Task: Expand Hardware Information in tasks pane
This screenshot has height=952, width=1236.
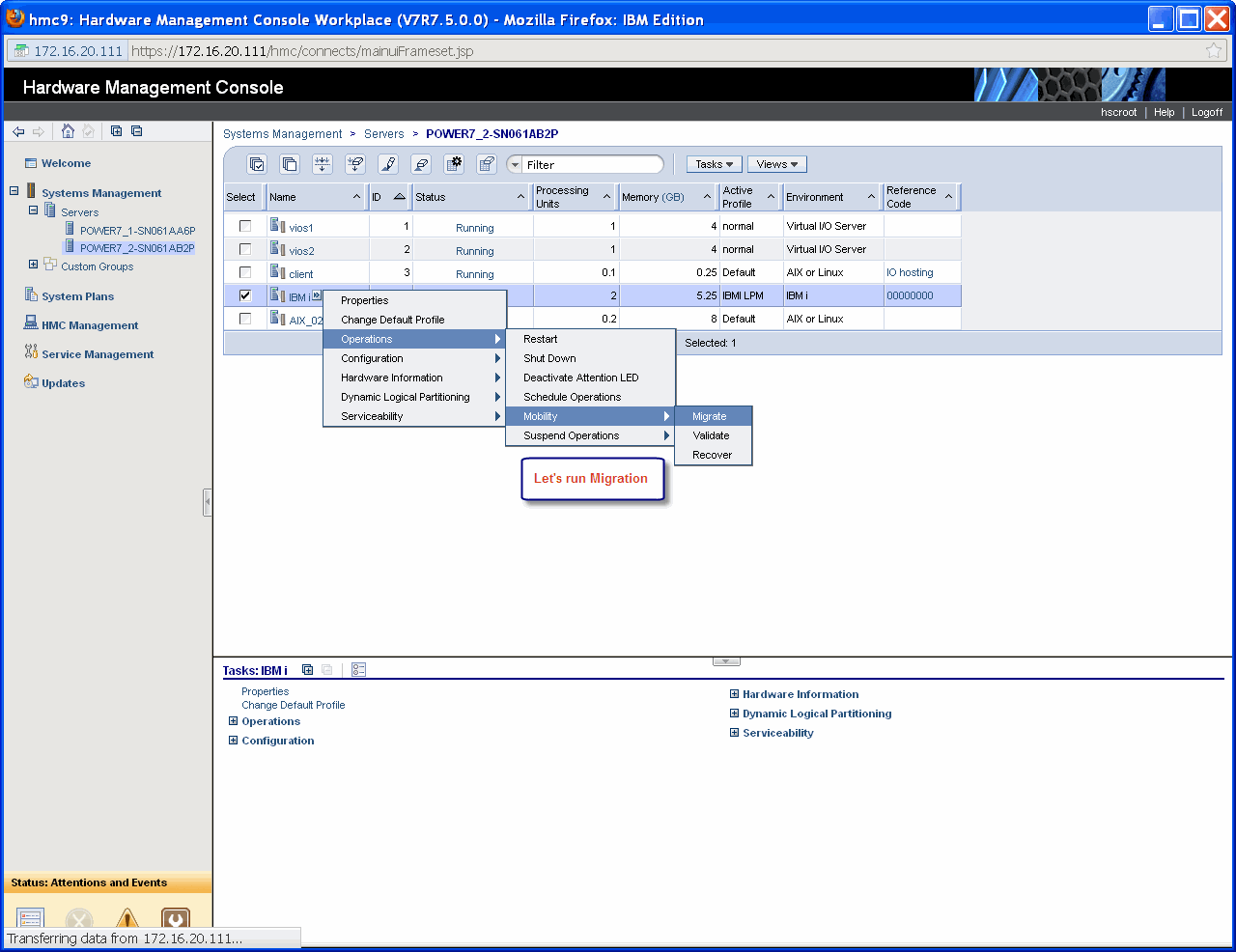Action: (x=734, y=694)
